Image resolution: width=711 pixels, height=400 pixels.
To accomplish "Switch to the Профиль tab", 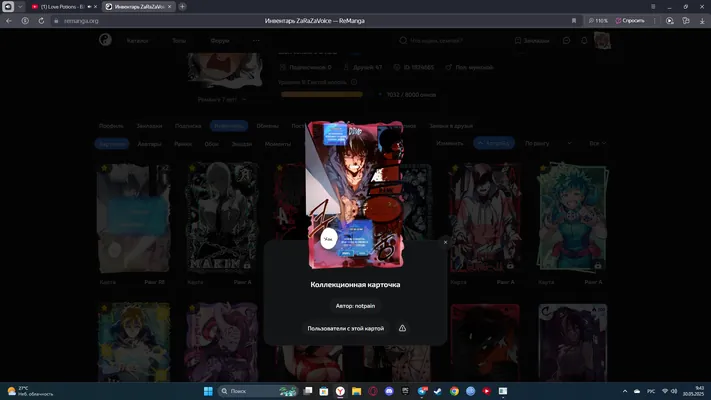I will pyautogui.click(x=111, y=126).
